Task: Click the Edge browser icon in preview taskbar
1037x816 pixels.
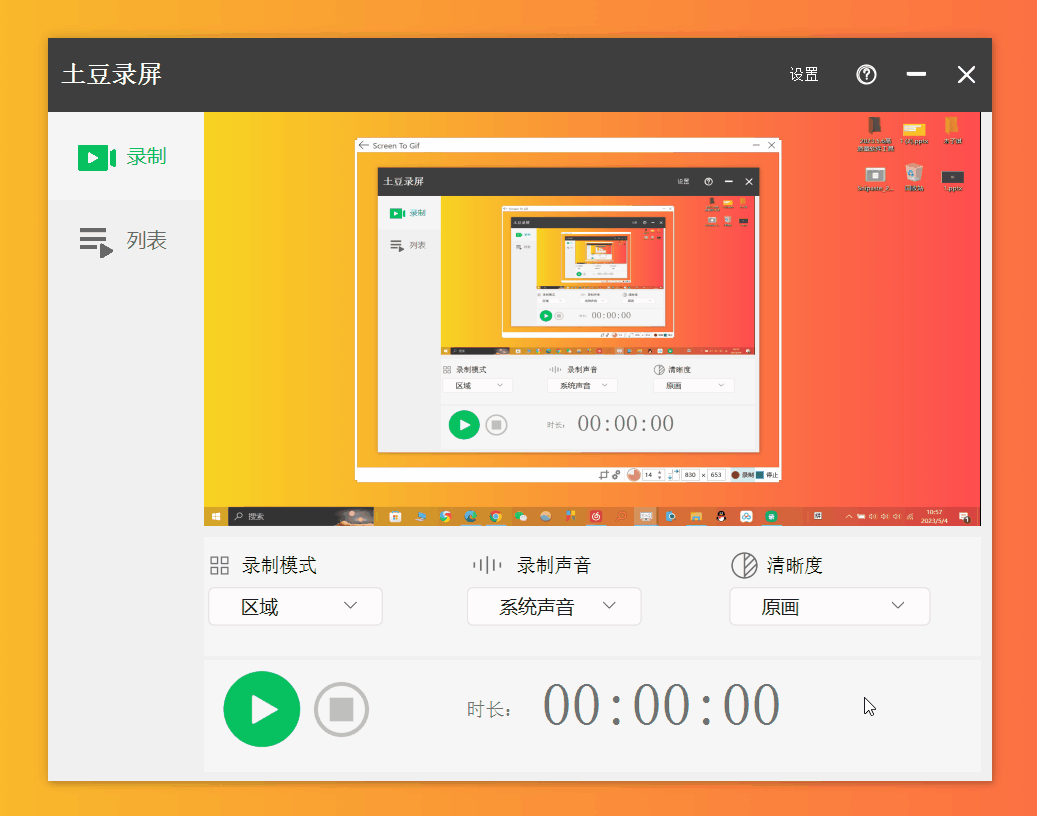Action: pyautogui.click(x=470, y=516)
